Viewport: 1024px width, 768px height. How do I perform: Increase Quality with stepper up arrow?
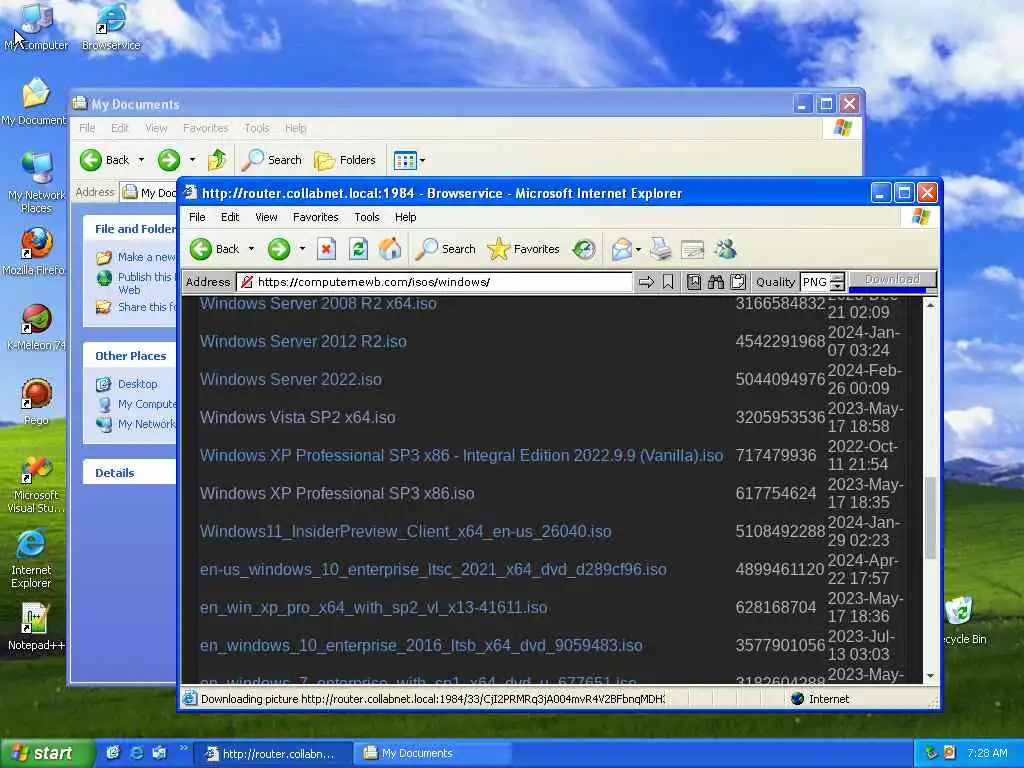[838, 278]
